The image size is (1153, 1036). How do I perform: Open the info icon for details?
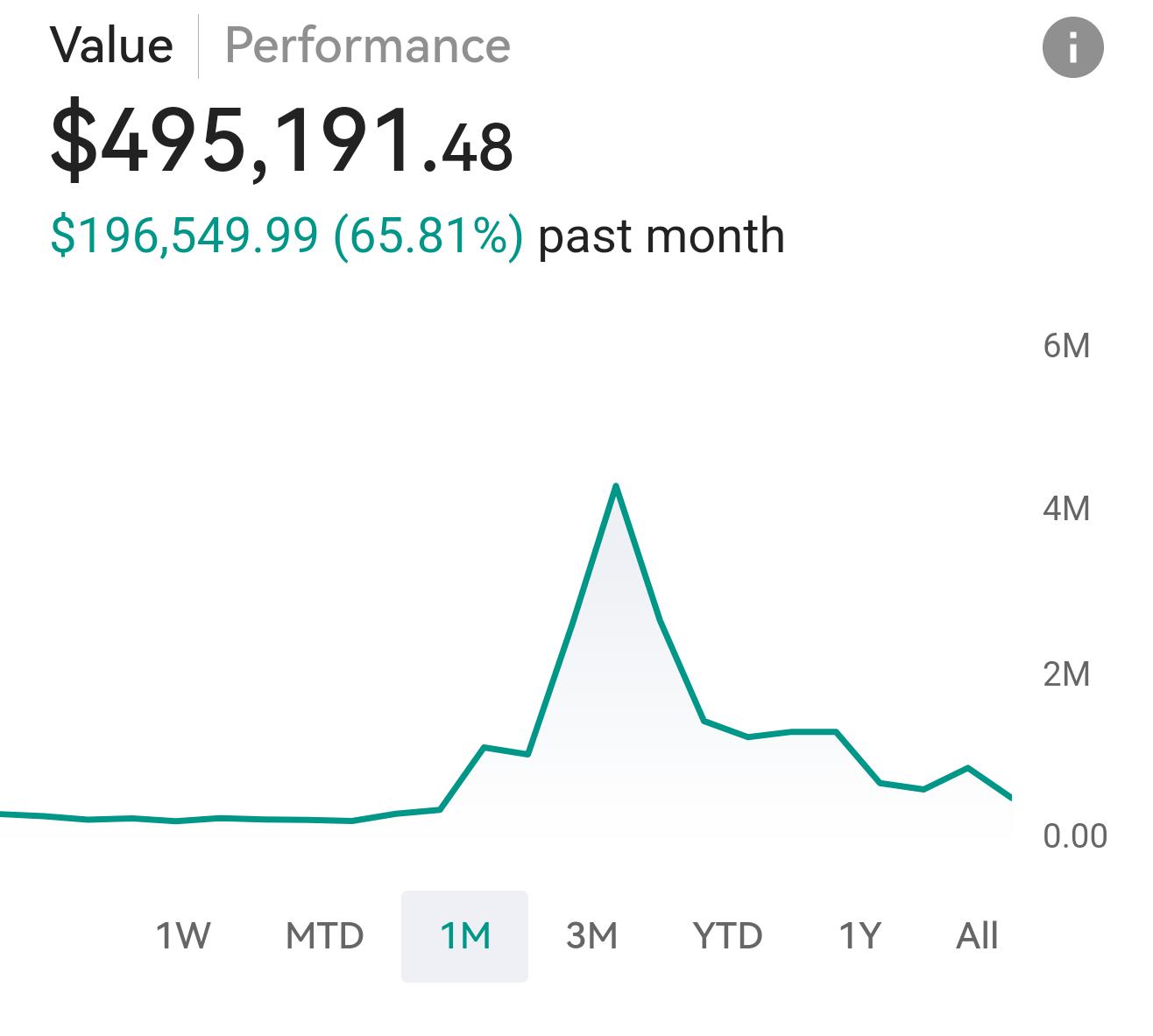(1072, 46)
